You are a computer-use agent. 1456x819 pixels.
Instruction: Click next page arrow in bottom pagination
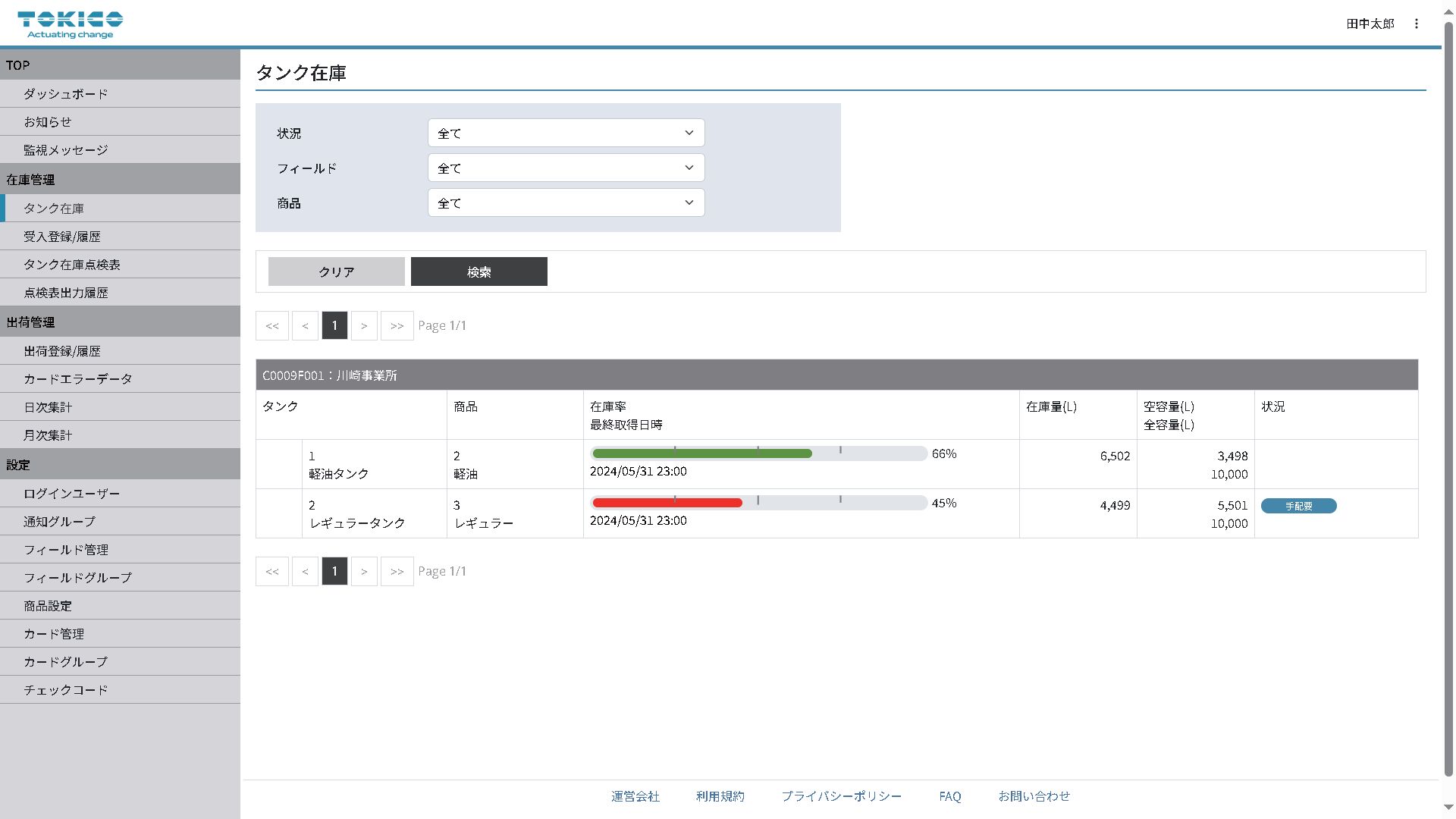[x=364, y=572]
